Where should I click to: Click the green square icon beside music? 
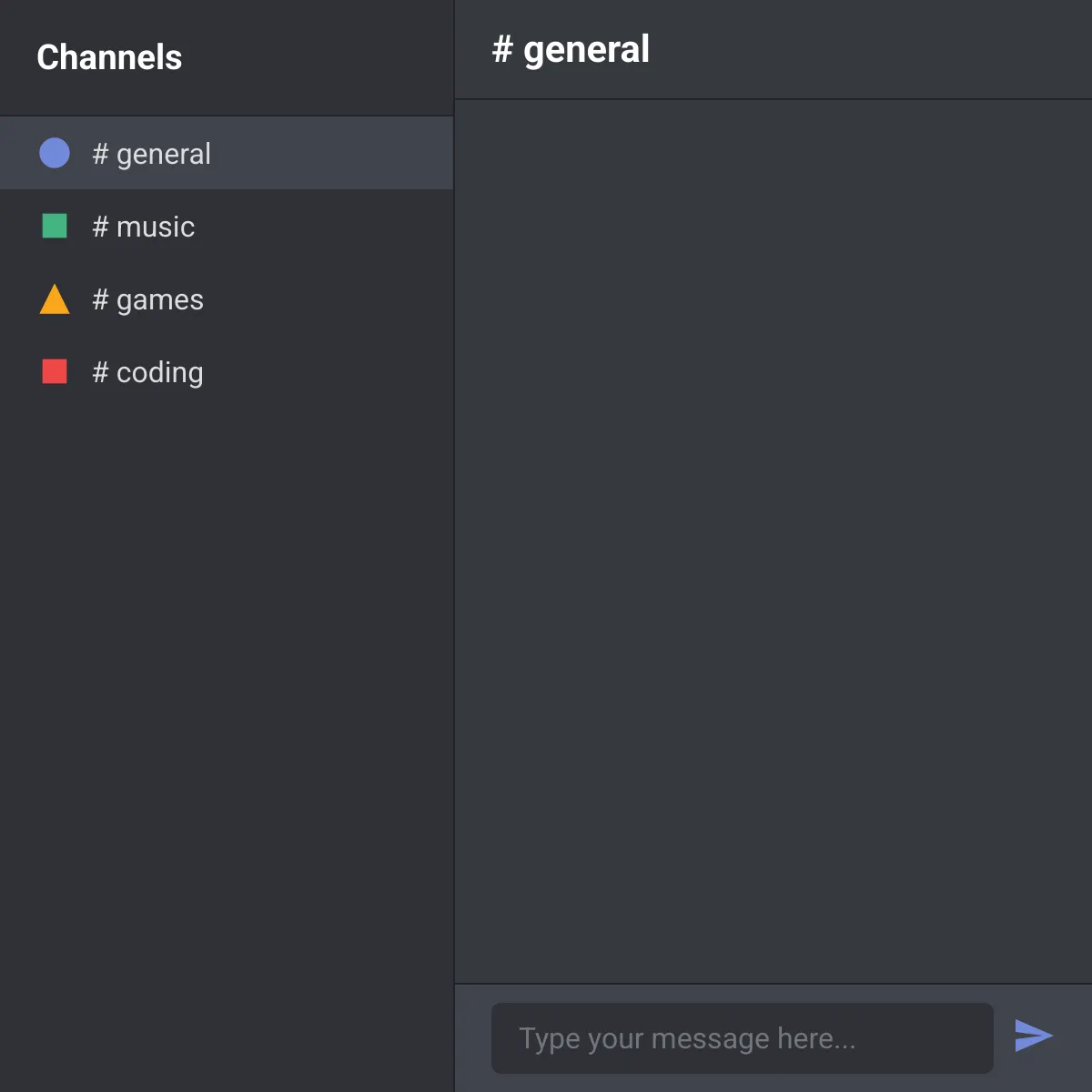[x=55, y=226]
